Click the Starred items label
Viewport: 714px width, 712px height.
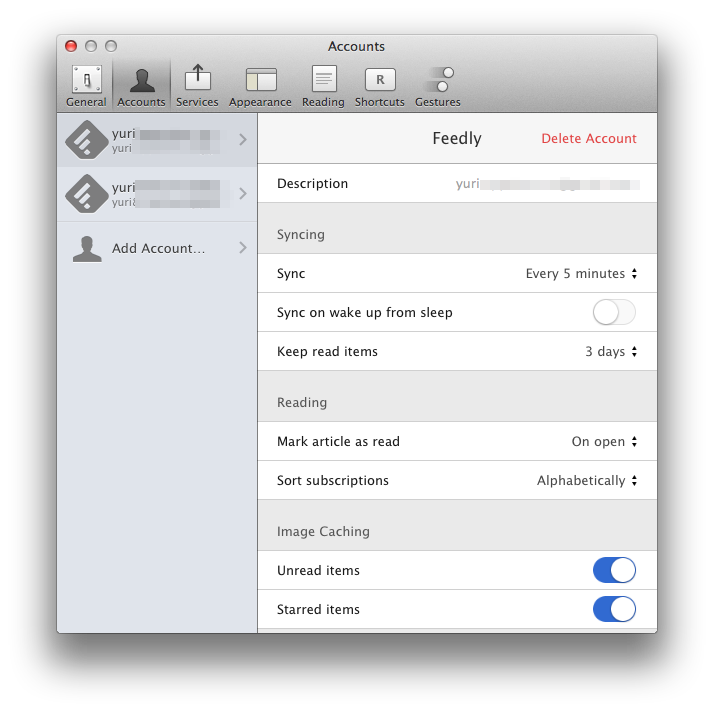[x=318, y=610]
